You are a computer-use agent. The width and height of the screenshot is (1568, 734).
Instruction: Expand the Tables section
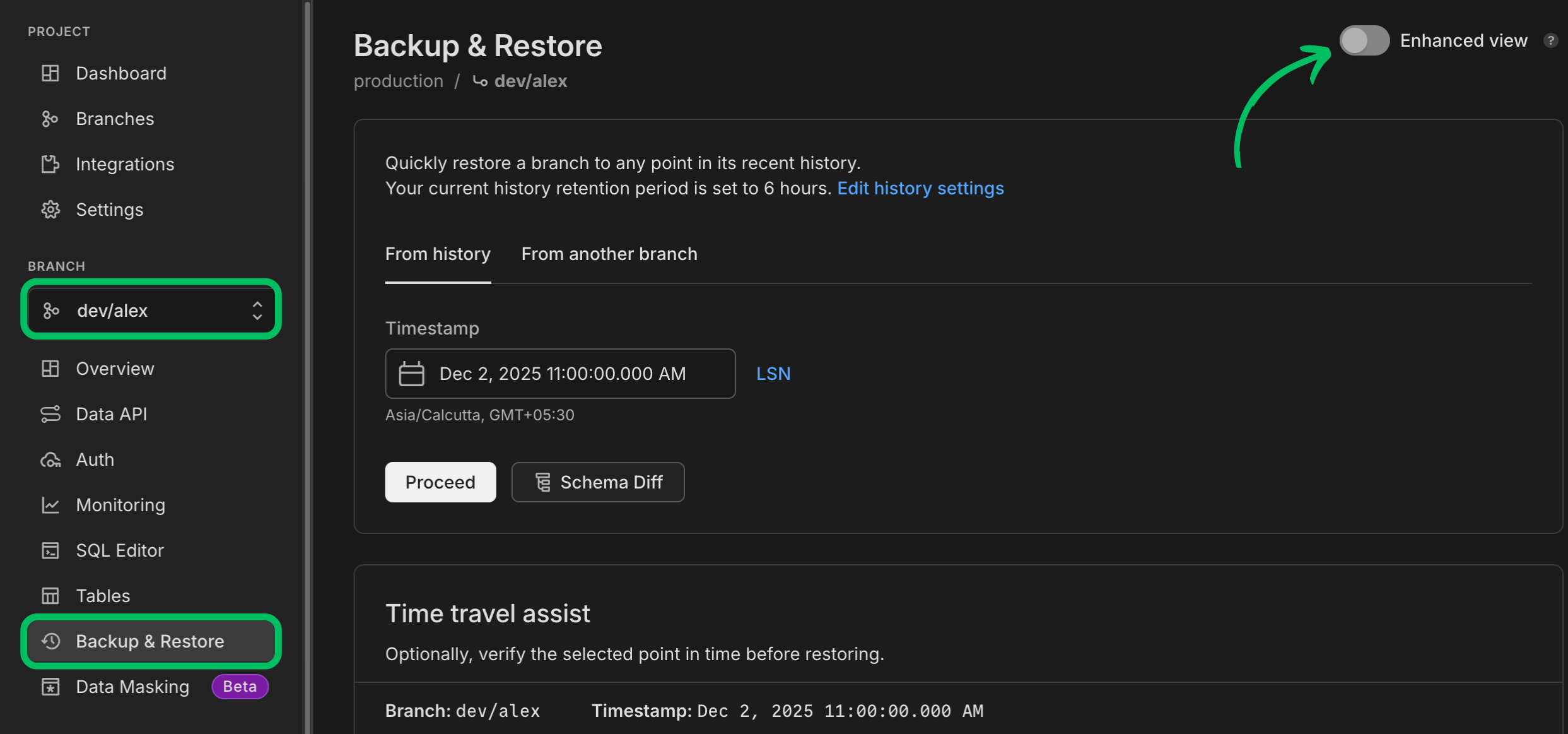click(x=102, y=596)
